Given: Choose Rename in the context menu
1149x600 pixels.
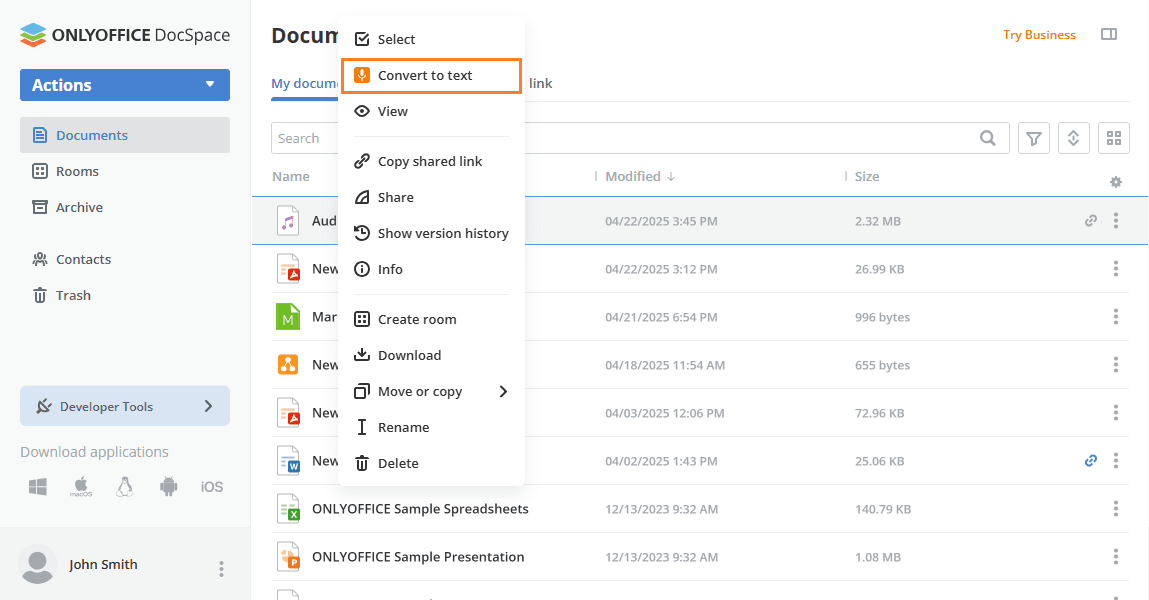Looking at the screenshot, I should coord(431,427).
